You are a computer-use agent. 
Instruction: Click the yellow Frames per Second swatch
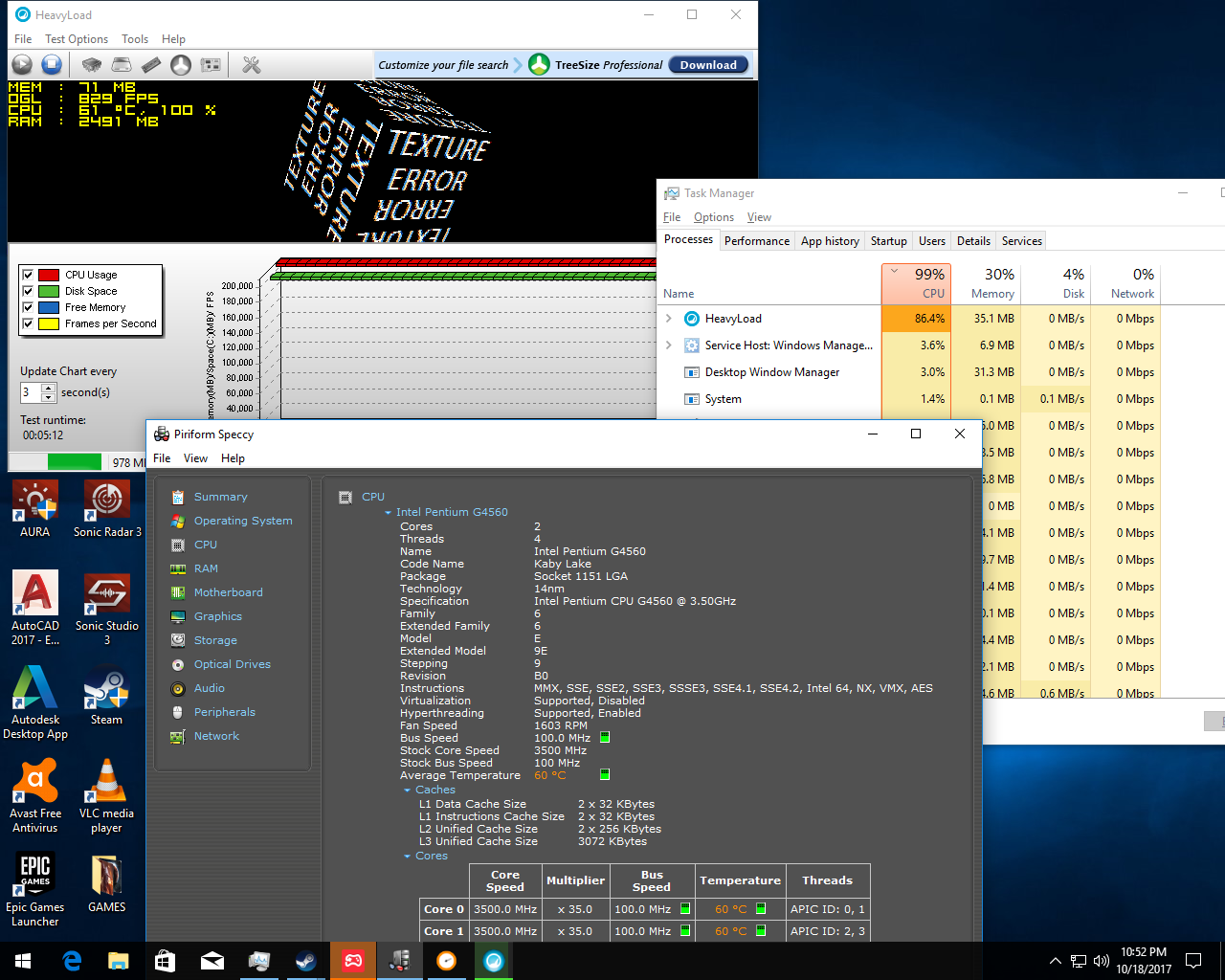(49, 323)
